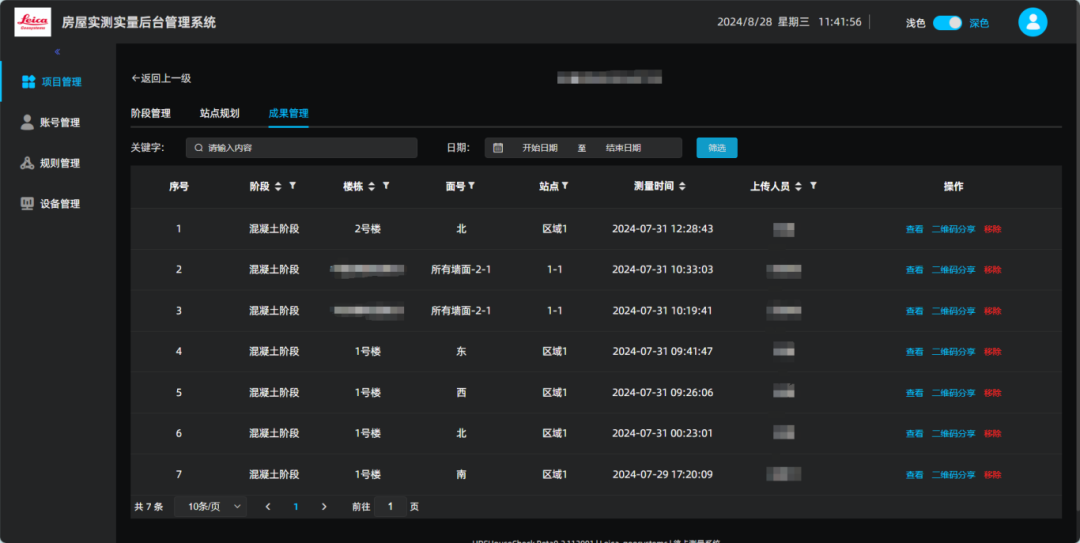Remove row 4 with 移除
Screen dimensions: 1080x543
coord(993,352)
